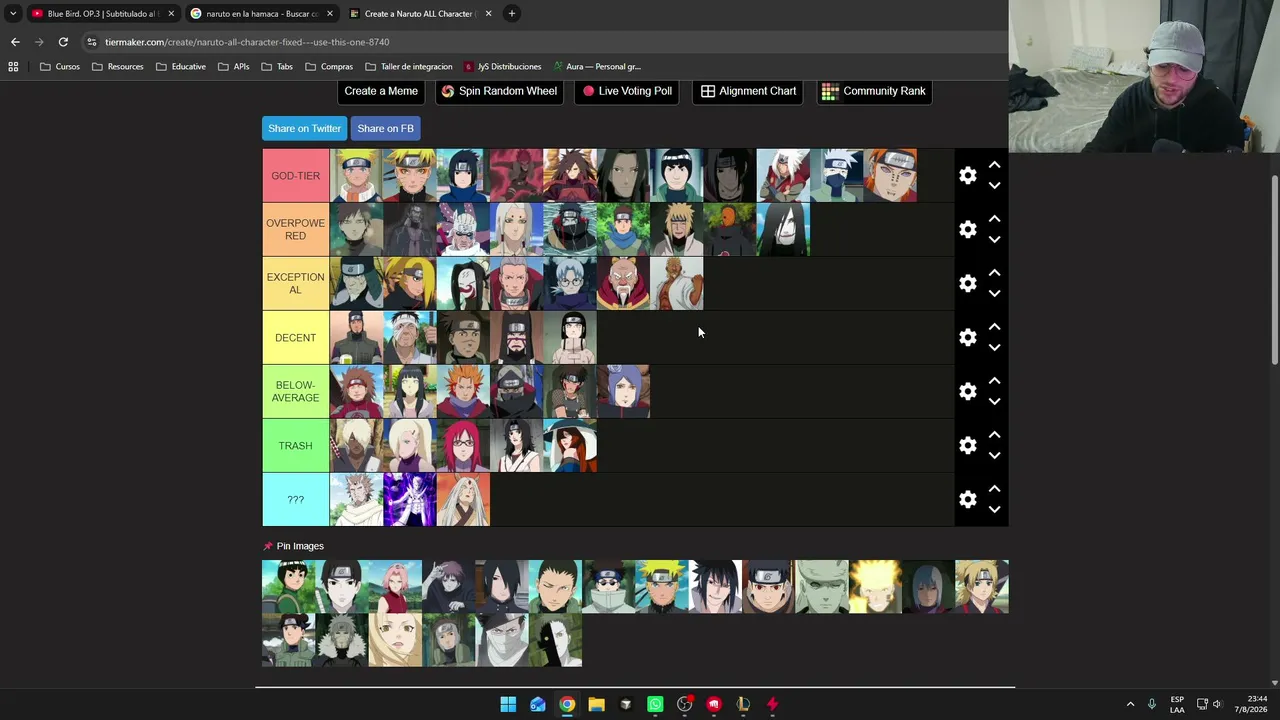Move ??? row up with arrow
The height and width of the screenshot is (720, 1280).
(994, 489)
